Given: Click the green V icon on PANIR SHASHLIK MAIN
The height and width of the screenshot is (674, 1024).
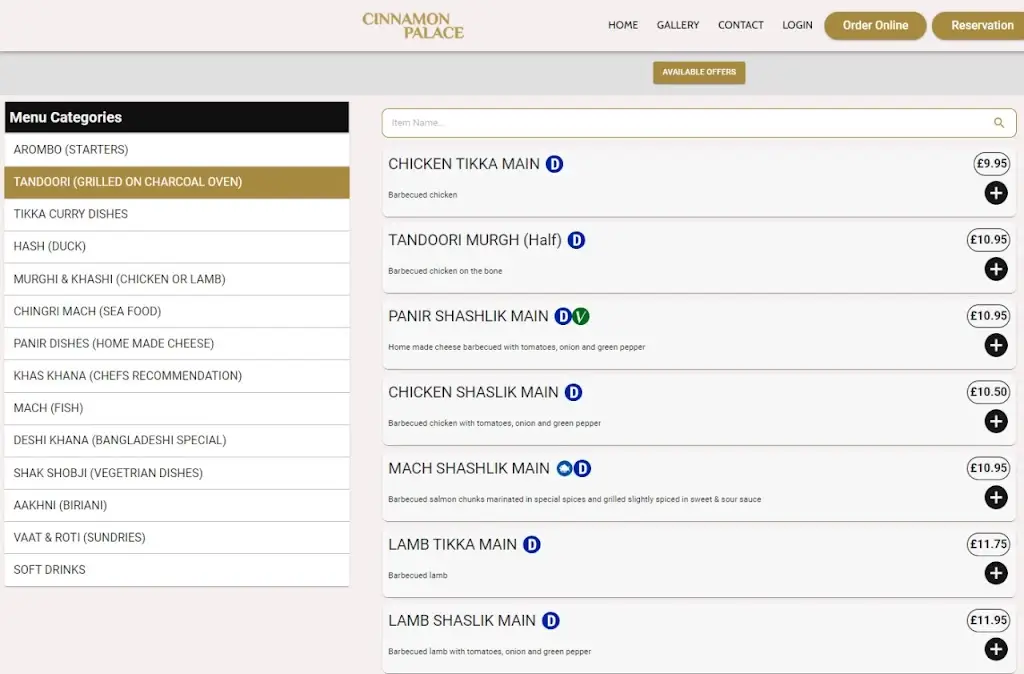Looking at the screenshot, I should tap(580, 315).
